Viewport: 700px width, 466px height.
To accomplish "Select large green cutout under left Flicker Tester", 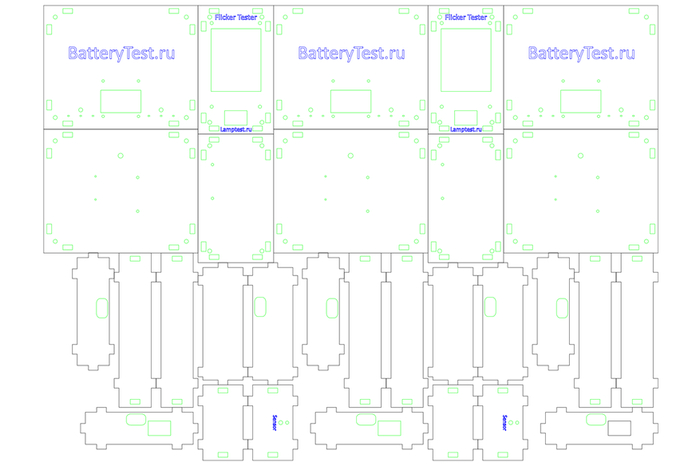I will 236,60.
